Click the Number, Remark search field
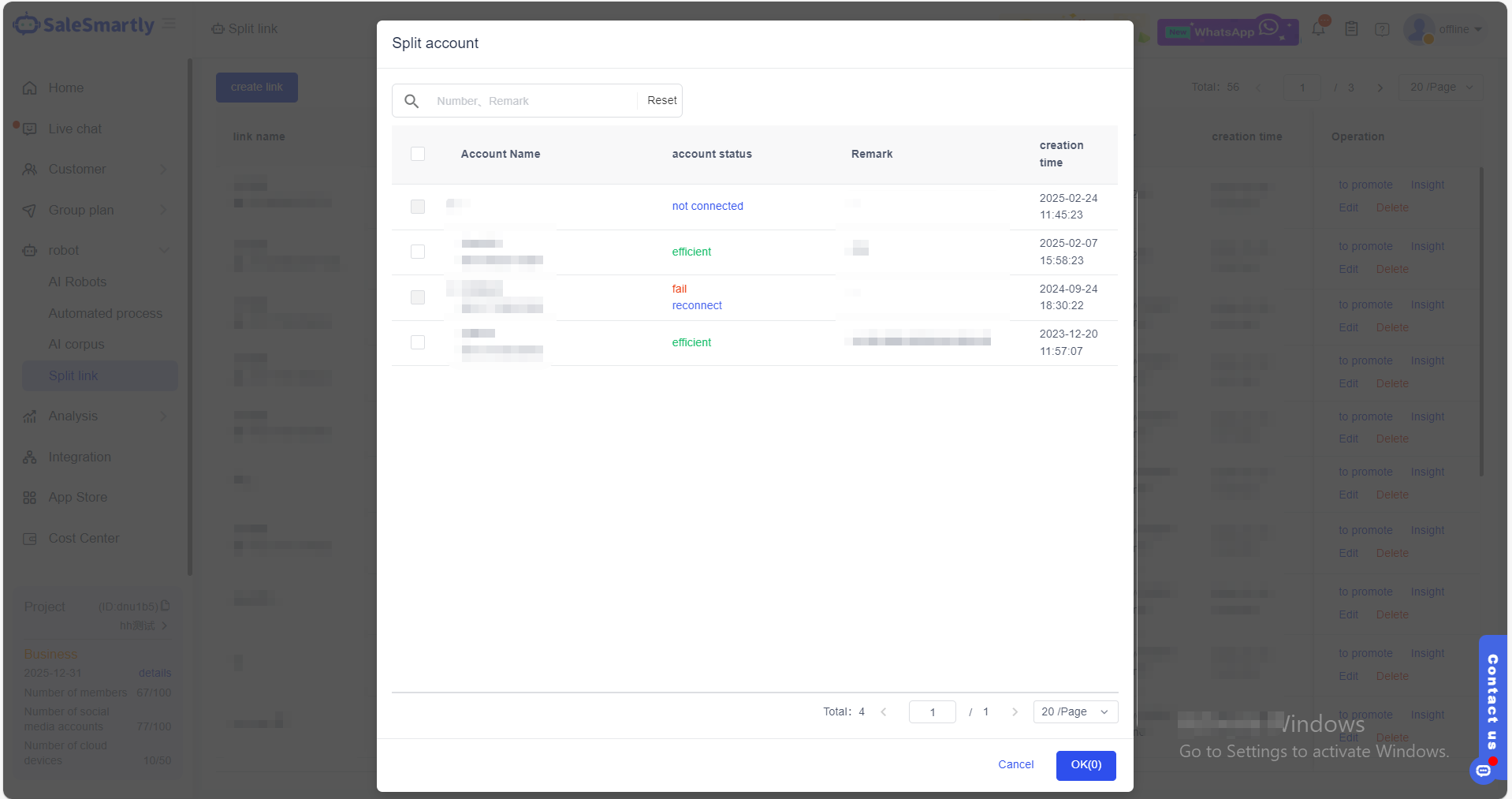The width and height of the screenshot is (1512, 799). 532,101
